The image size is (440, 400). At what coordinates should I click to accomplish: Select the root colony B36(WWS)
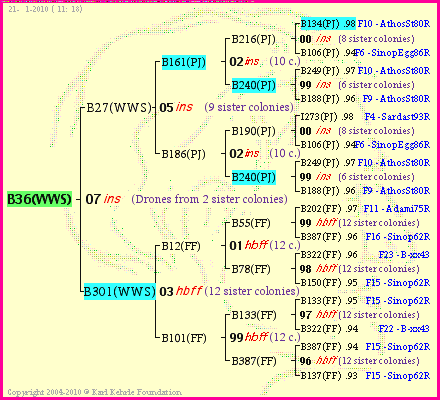tap(39, 199)
